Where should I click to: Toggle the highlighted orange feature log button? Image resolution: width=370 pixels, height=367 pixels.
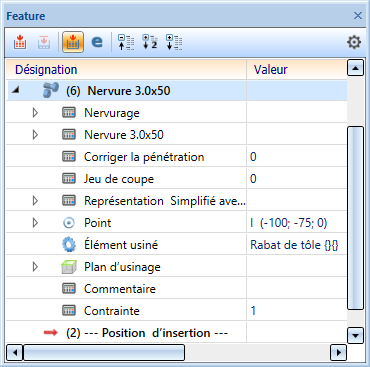pos(73,42)
